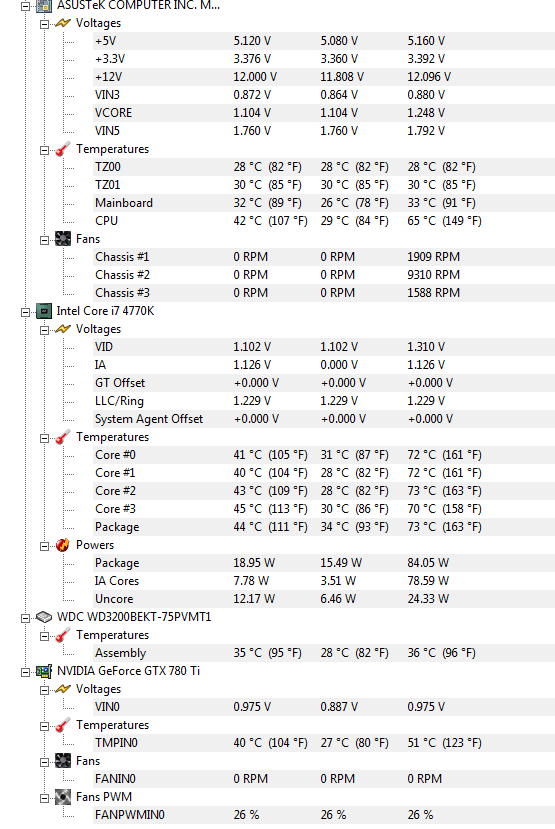Click the Intel Core i7 4770K chip icon
The image size is (555, 829).
[x=44, y=311]
